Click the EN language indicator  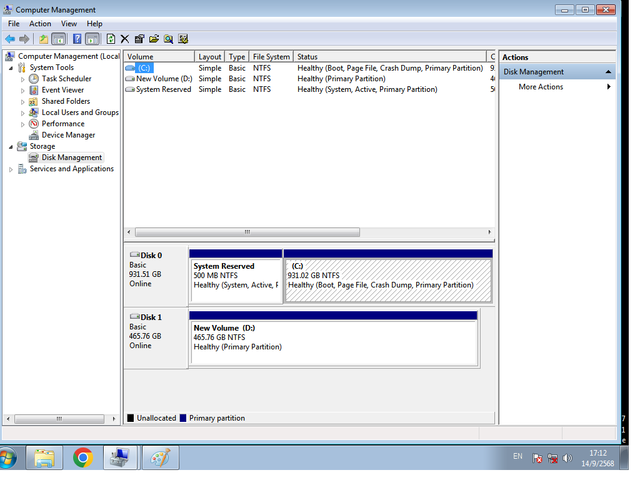coord(518,456)
